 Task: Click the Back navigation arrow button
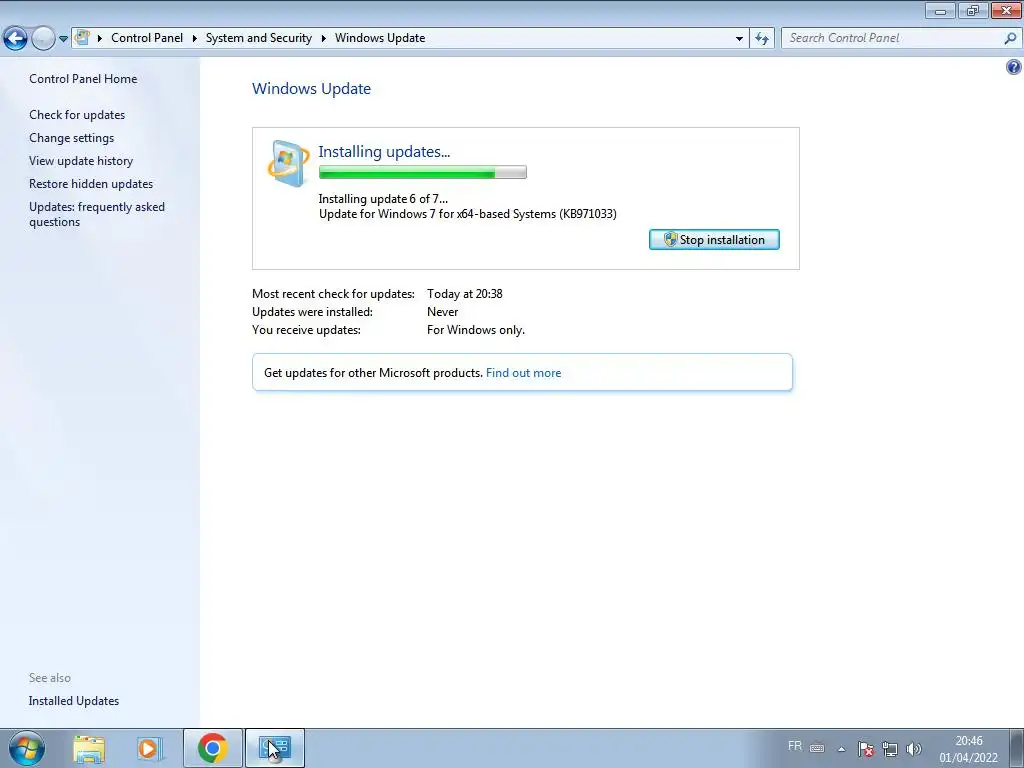[x=16, y=39]
